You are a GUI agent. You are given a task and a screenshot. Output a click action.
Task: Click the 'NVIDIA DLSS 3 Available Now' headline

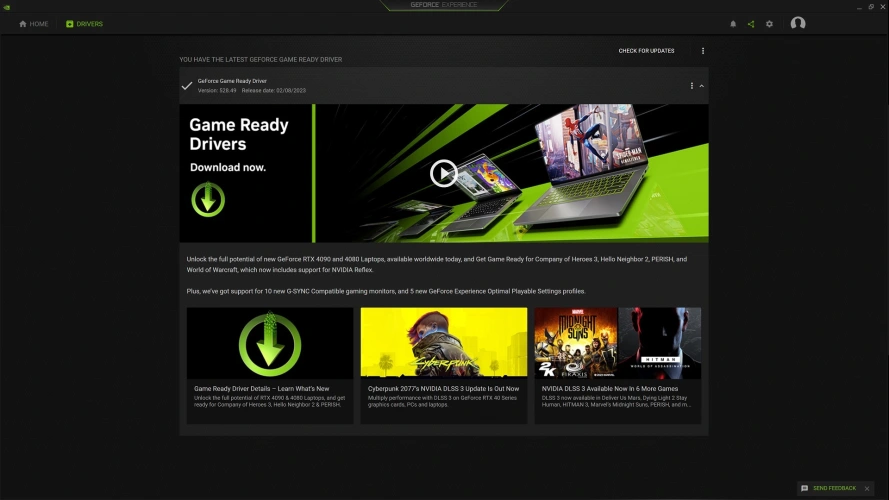click(610, 388)
